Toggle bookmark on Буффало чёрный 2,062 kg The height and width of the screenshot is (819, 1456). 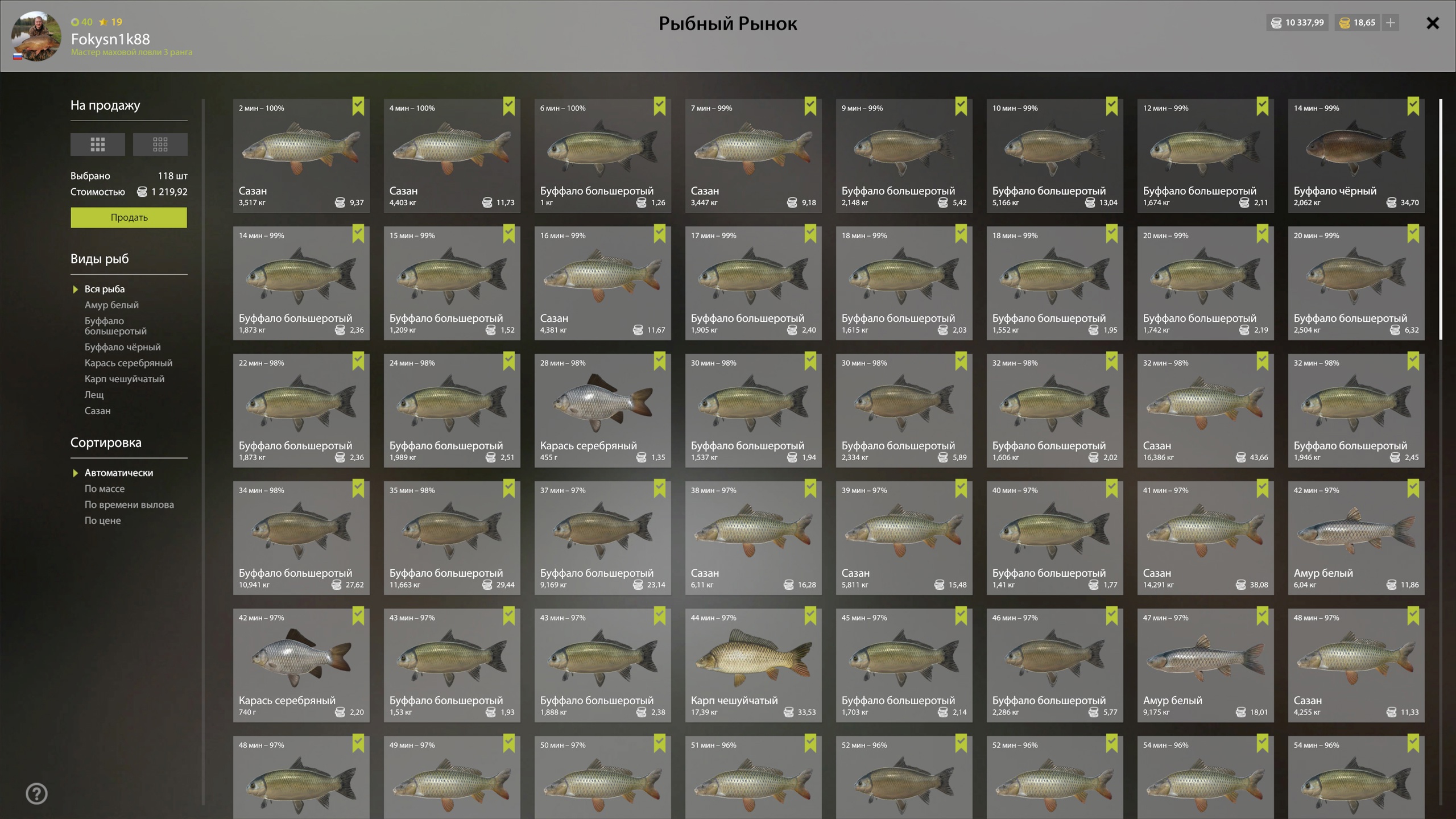[1413, 106]
